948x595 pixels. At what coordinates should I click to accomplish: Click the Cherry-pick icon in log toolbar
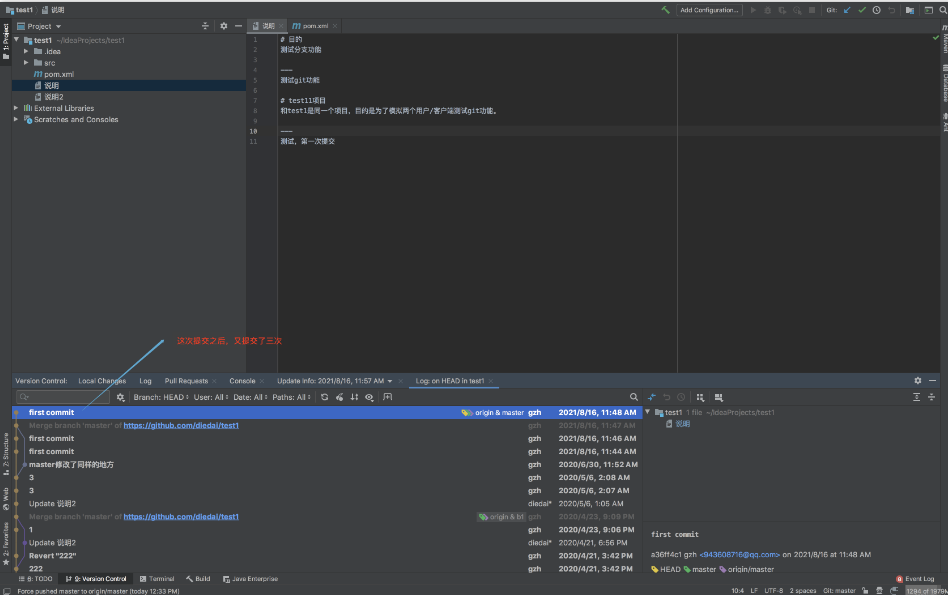[340, 397]
